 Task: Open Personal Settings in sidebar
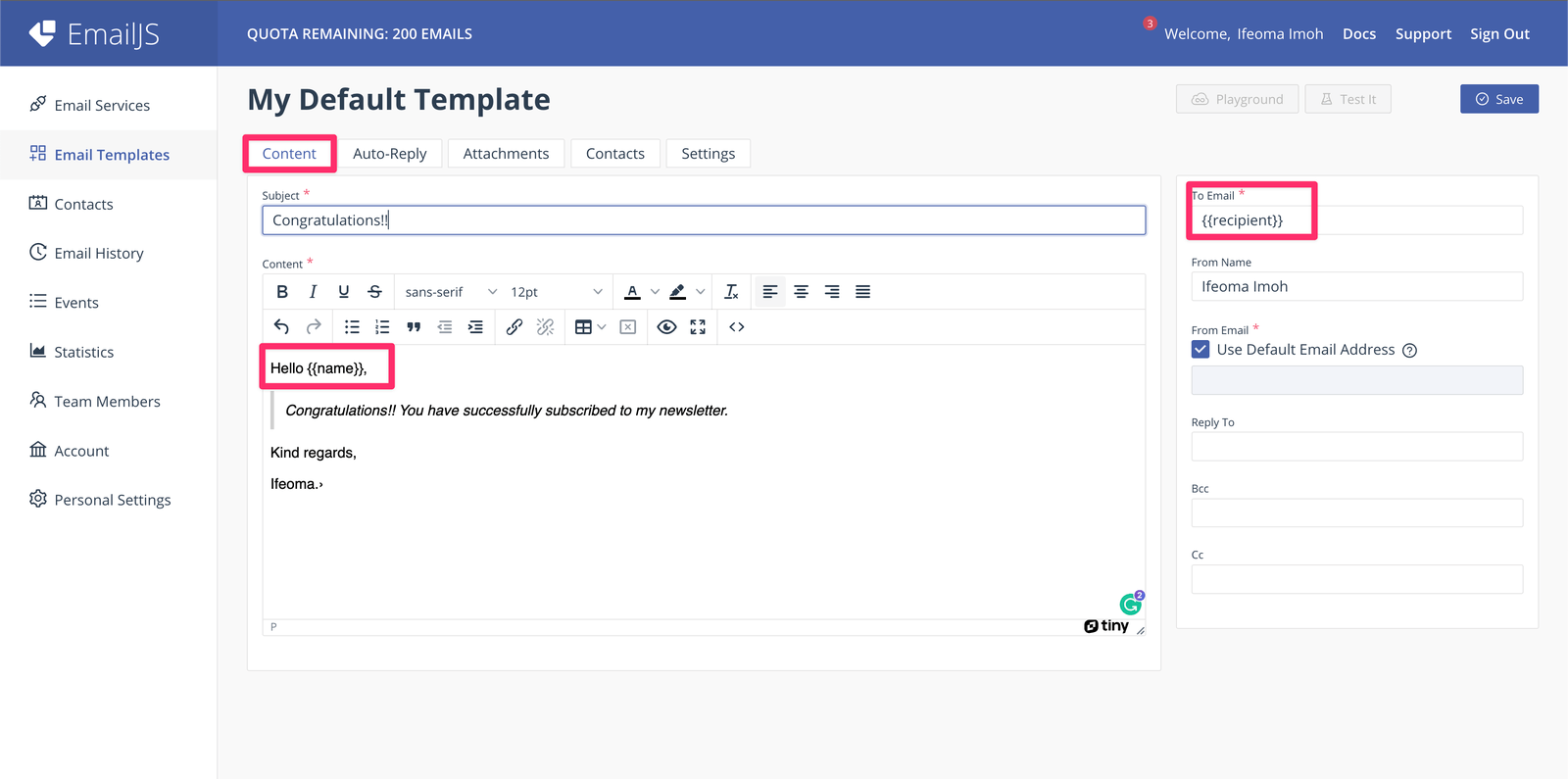[x=108, y=500]
